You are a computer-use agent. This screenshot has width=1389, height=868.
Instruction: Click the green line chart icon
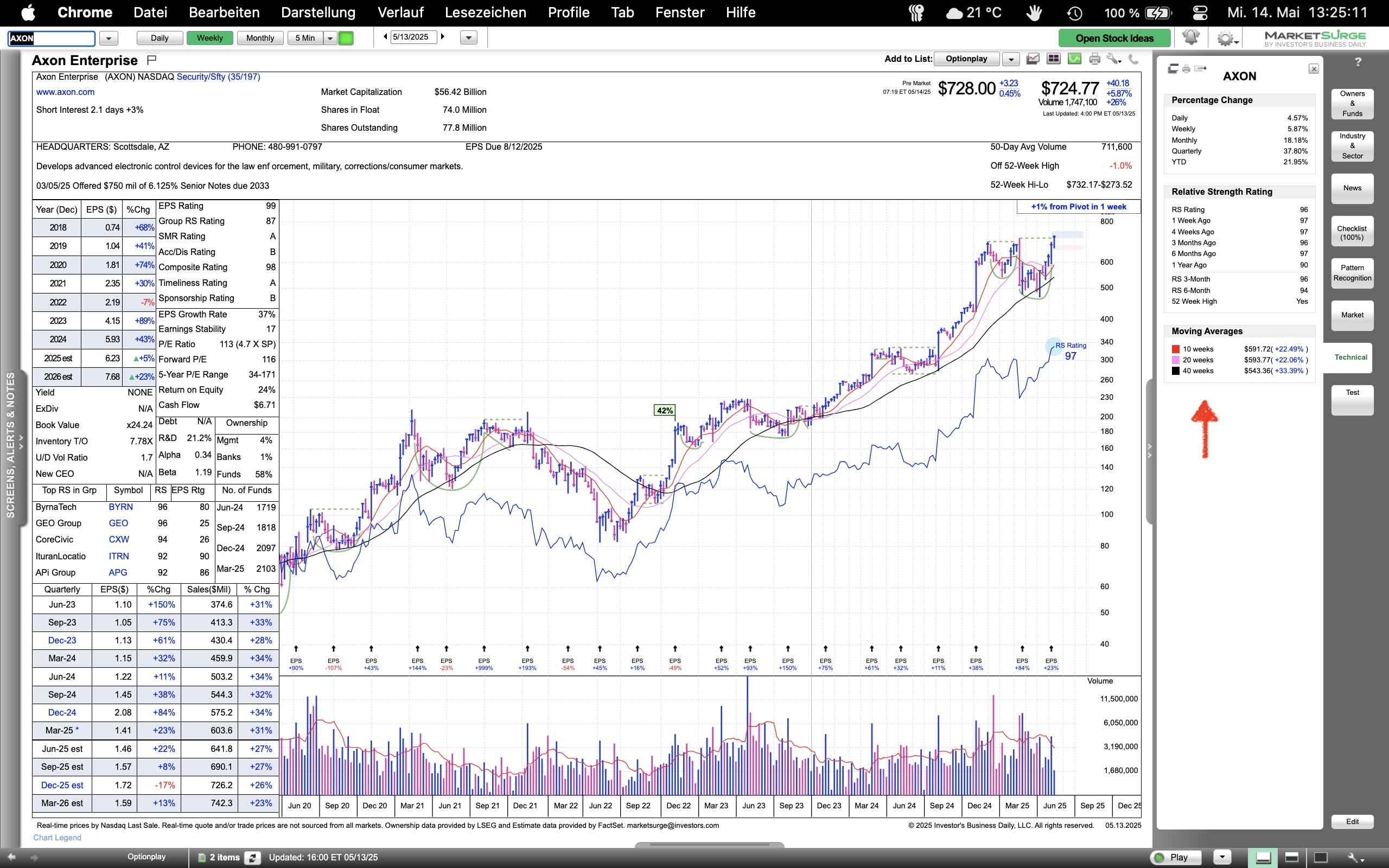click(x=1074, y=59)
